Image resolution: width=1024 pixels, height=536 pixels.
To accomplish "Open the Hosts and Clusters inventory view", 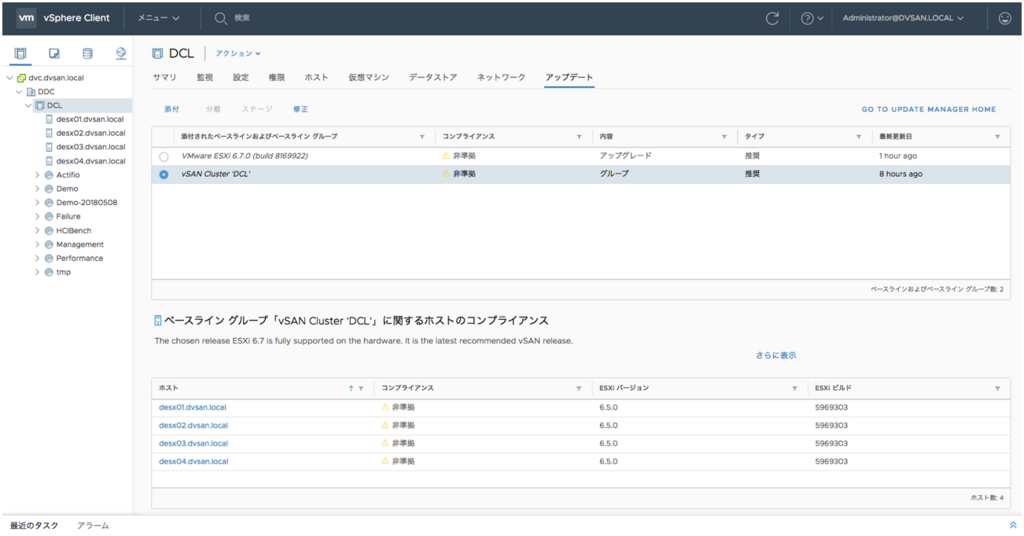I will click(20, 54).
